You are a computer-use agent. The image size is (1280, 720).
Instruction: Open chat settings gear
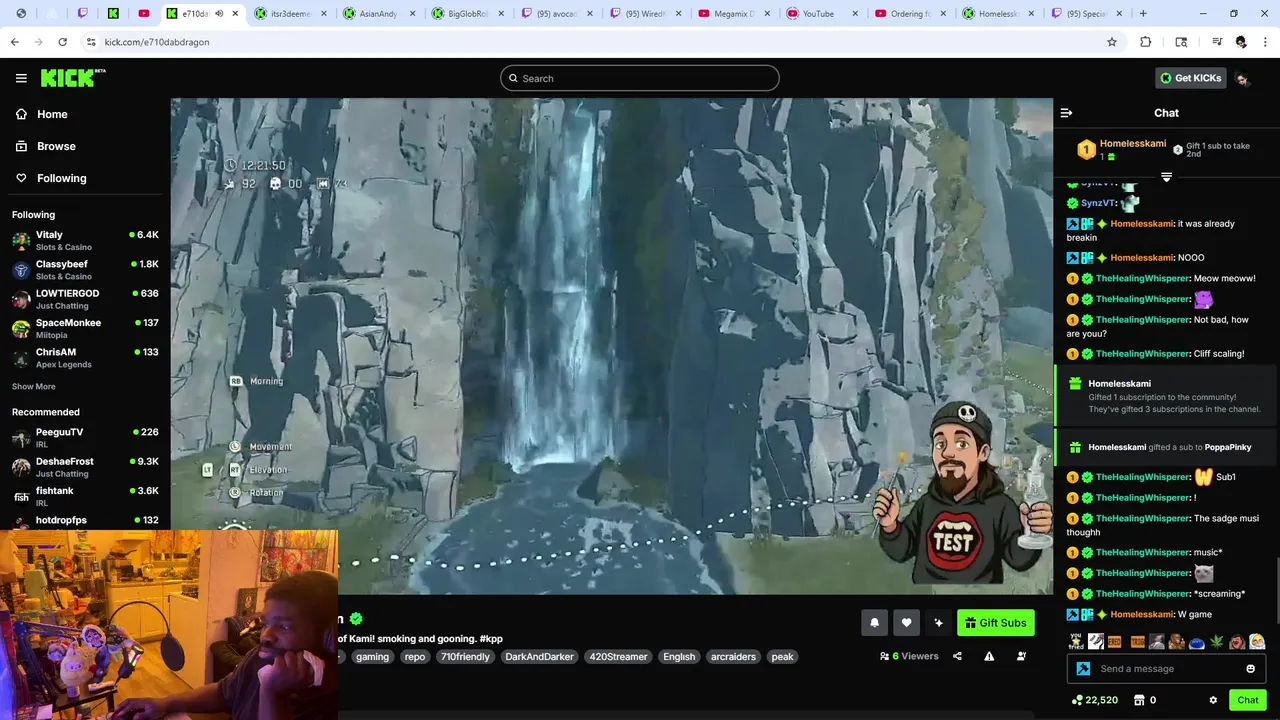click(1213, 700)
